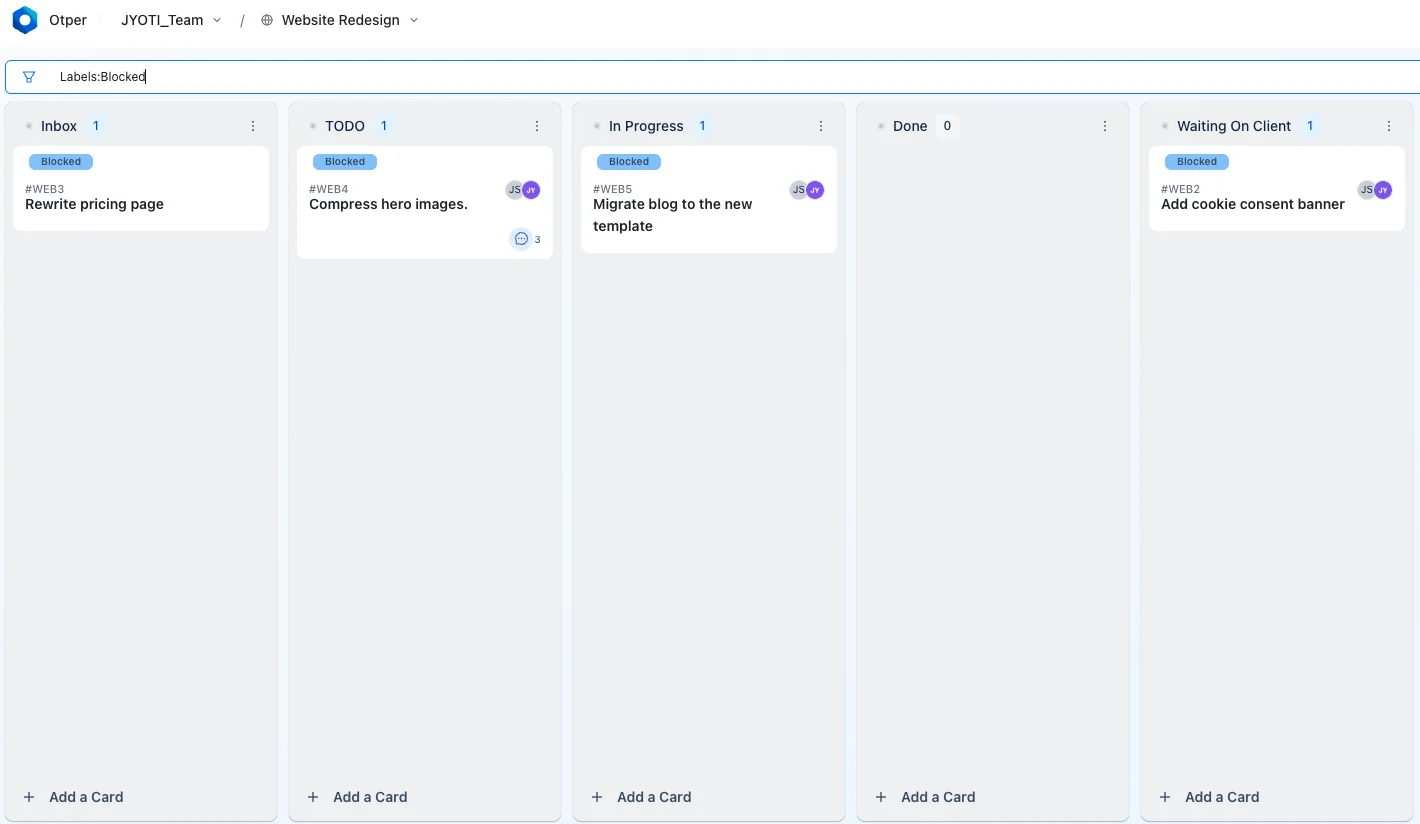Click Add a Card in Done column
The image size is (1420, 824).
(926, 797)
